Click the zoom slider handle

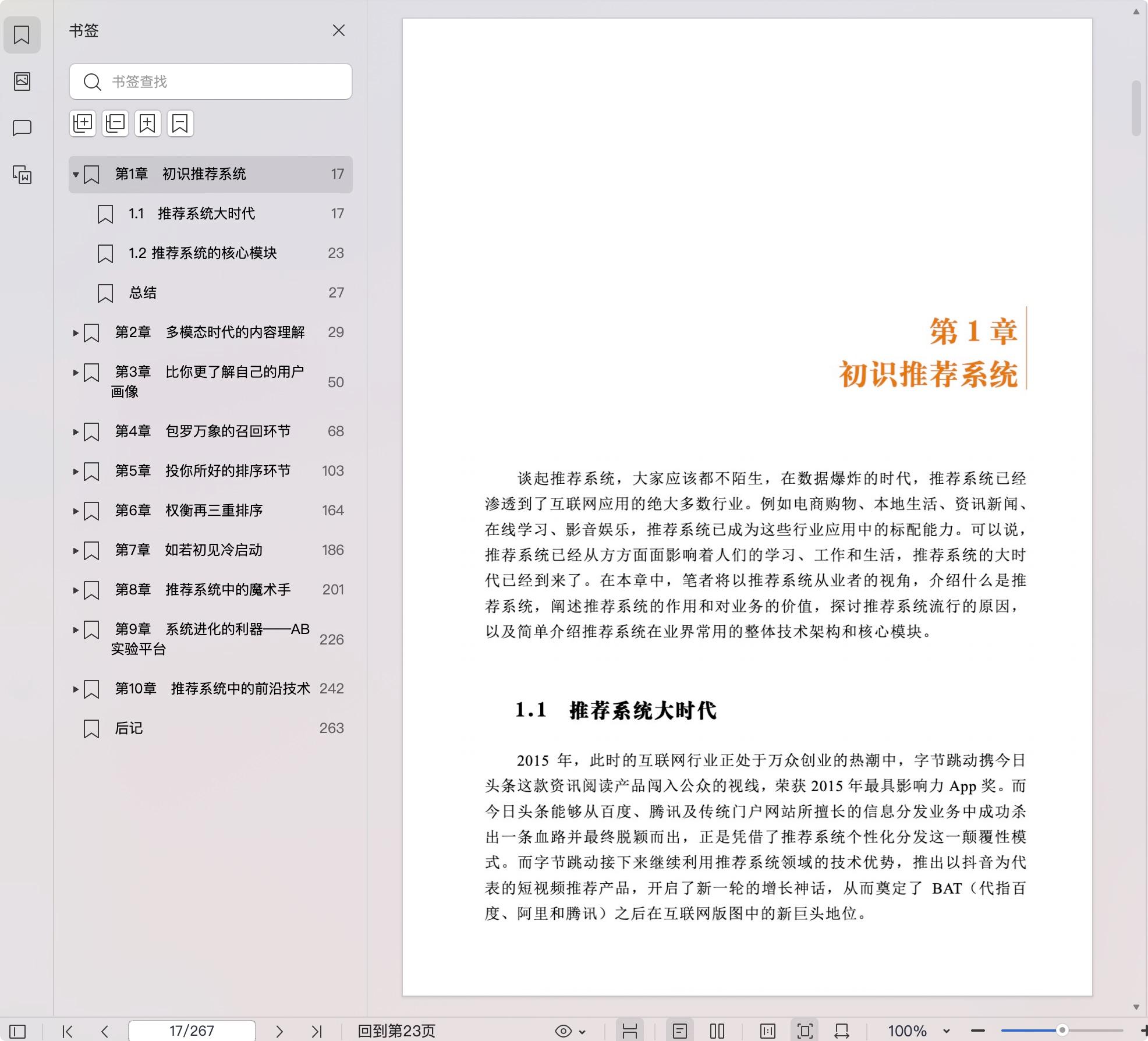1062,1031
